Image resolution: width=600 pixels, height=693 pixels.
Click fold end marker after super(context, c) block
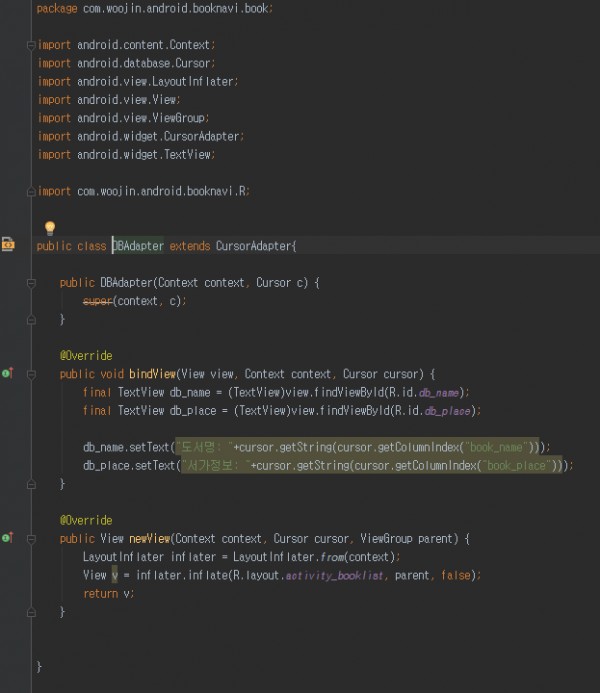(x=31, y=320)
